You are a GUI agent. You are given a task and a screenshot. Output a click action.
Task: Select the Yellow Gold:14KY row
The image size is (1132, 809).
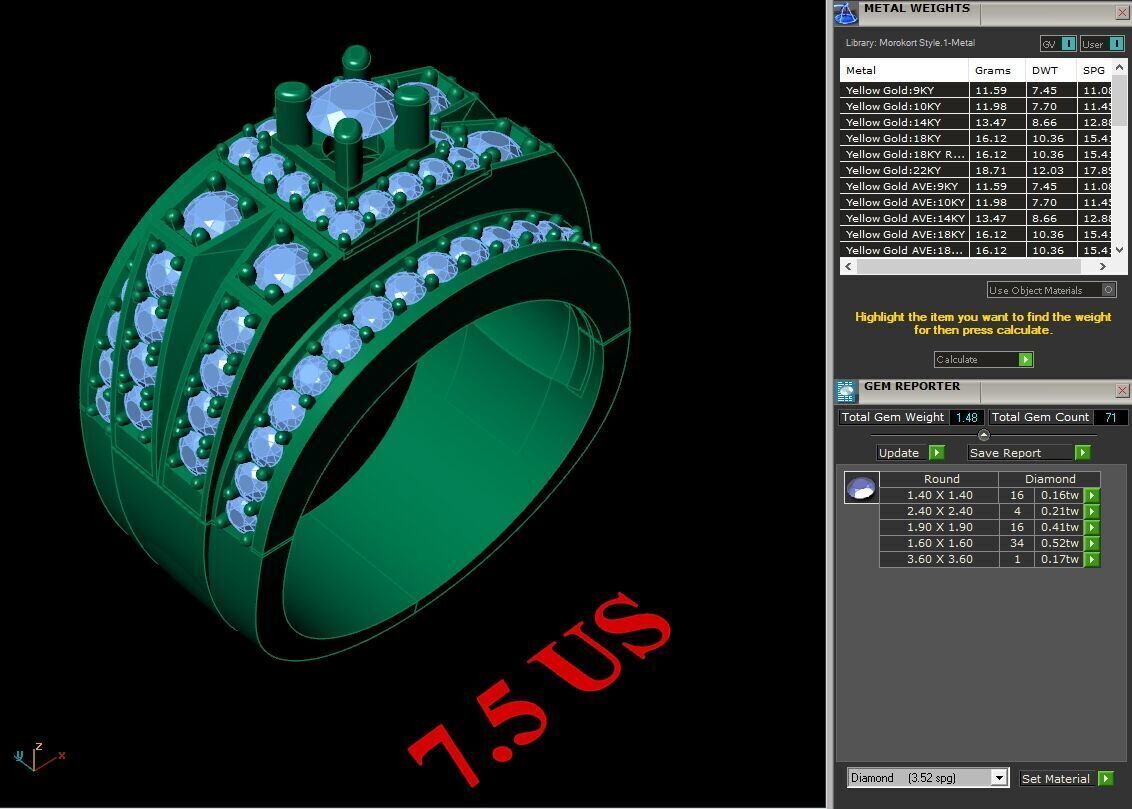[x=975, y=122]
